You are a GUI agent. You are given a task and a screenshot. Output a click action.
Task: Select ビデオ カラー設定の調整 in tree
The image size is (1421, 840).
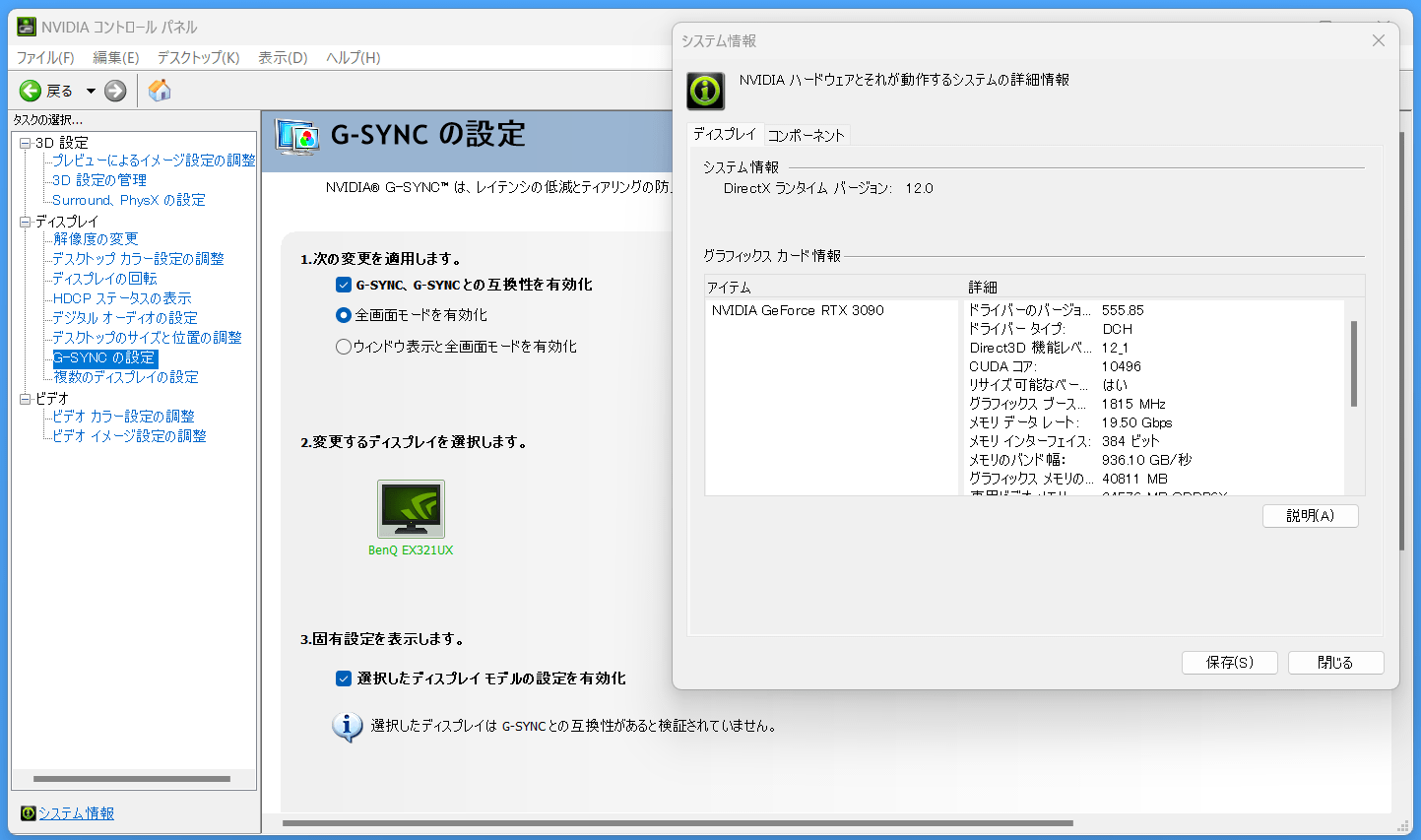(x=123, y=417)
